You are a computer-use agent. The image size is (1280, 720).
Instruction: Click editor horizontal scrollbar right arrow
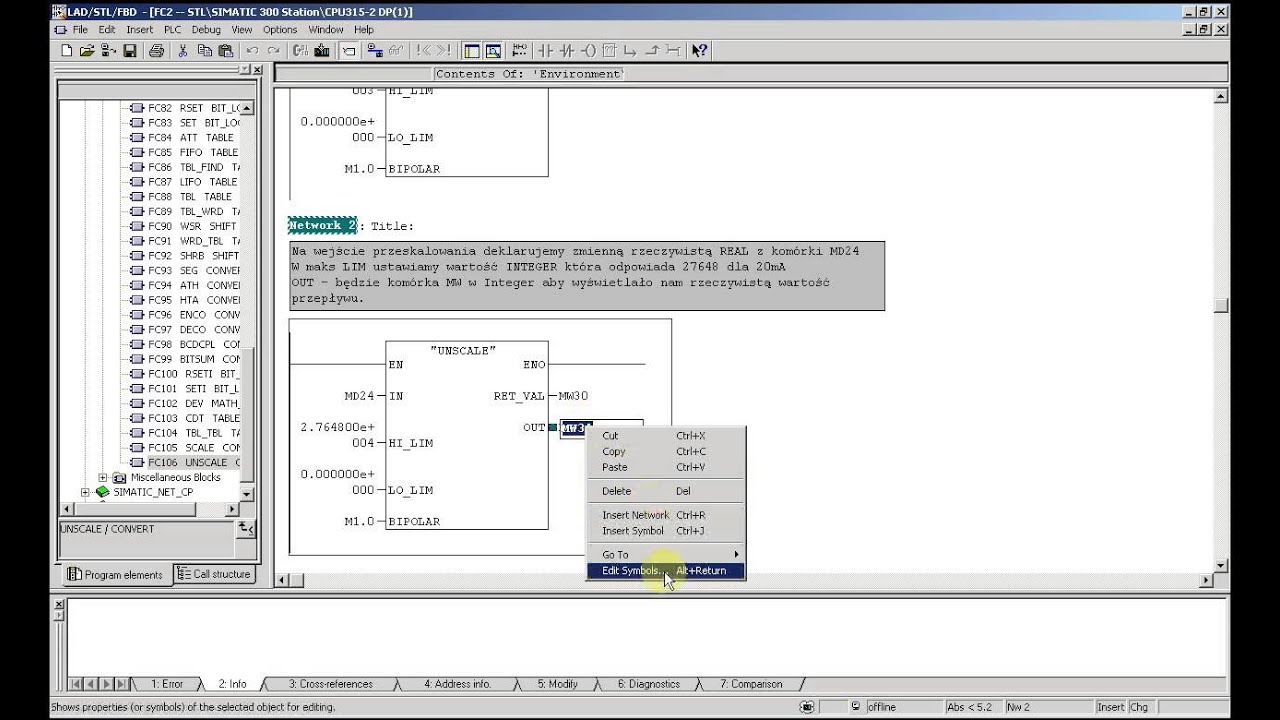point(1206,580)
